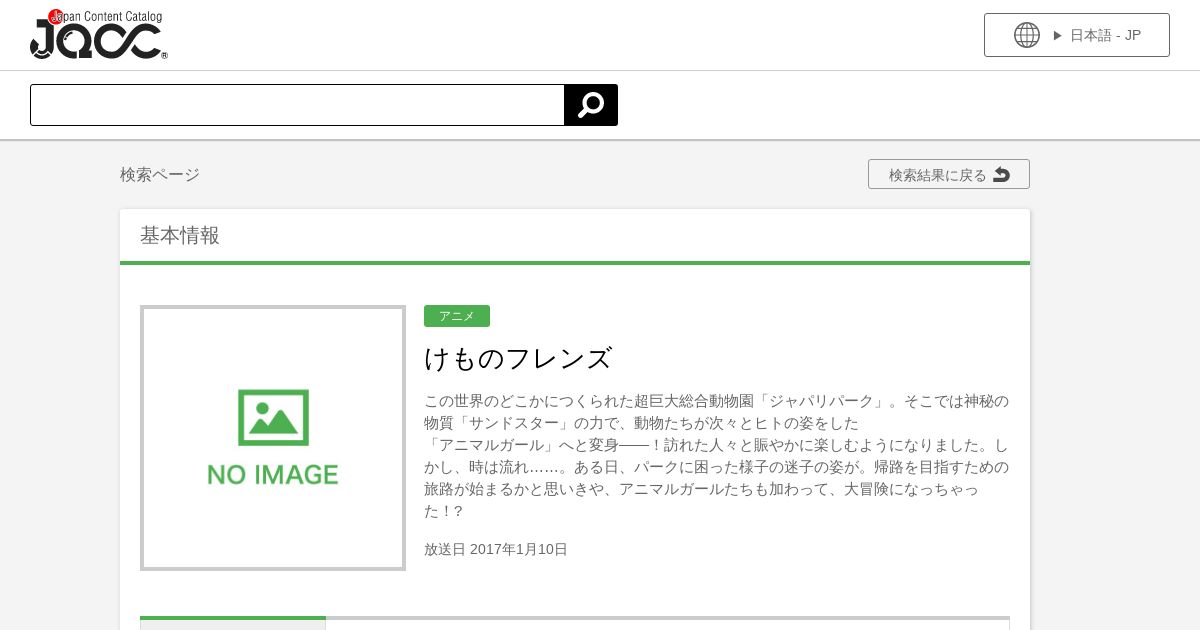
Task: Go back via 検索結果に戻る button
Action: point(949,174)
